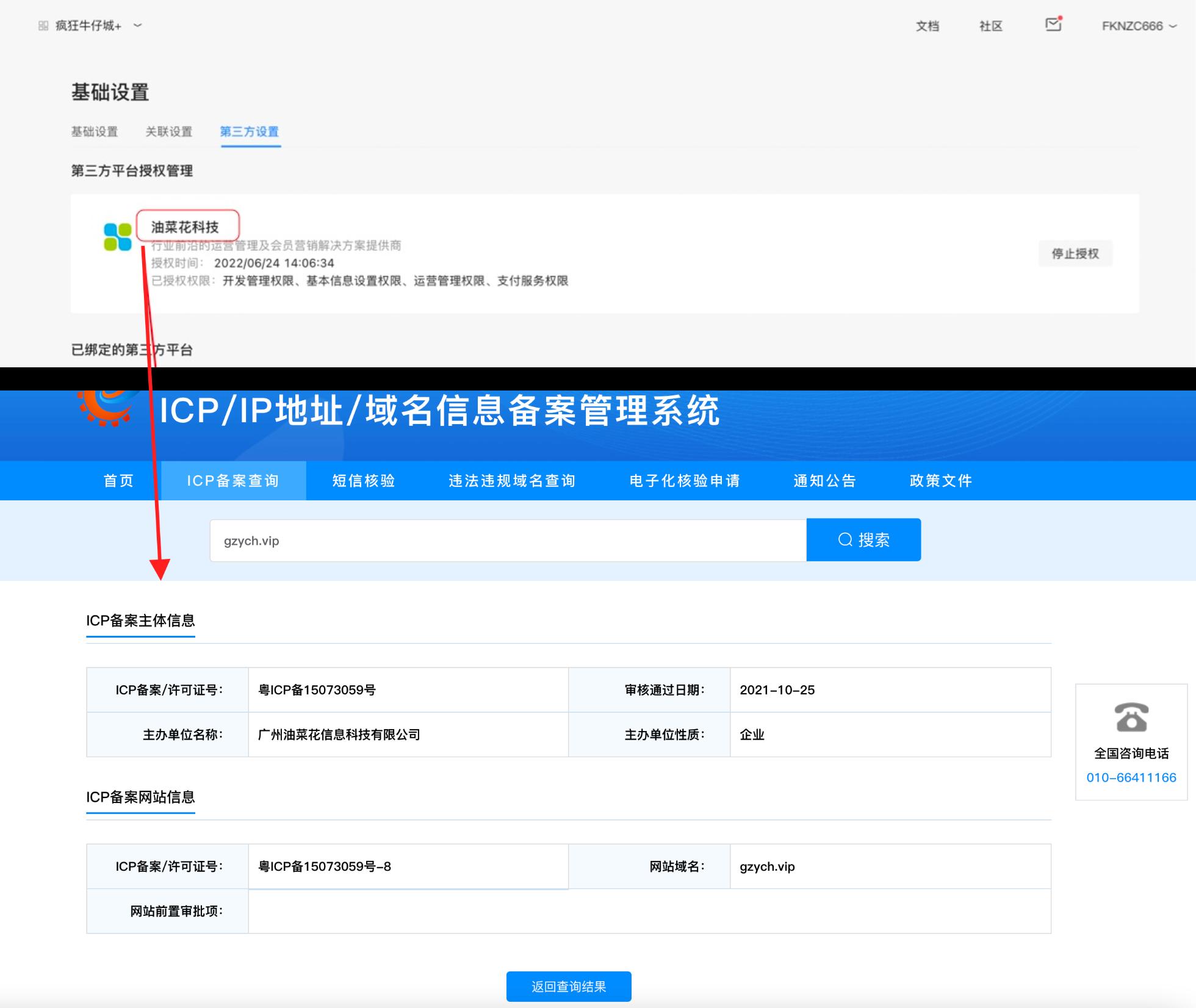The height and width of the screenshot is (1008, 1196).
Task: Click the ICP备案网站信息 section heading
Action: tap(140, 797)
